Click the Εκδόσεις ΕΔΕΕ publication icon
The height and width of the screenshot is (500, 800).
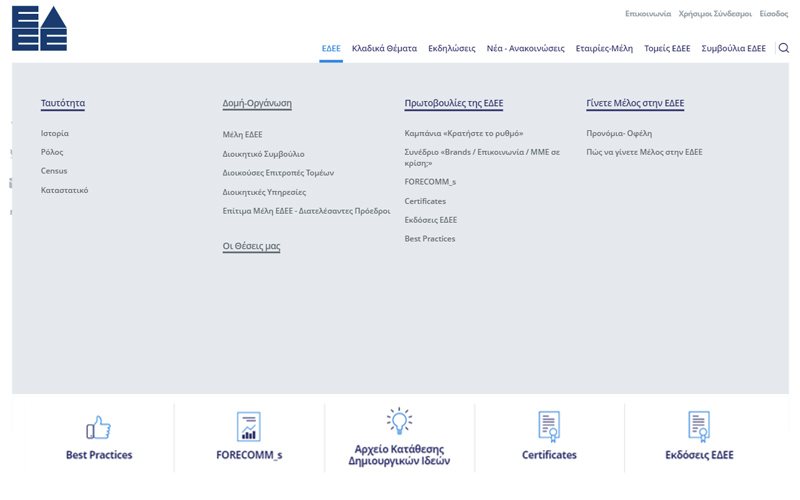[x=699, y=427]
